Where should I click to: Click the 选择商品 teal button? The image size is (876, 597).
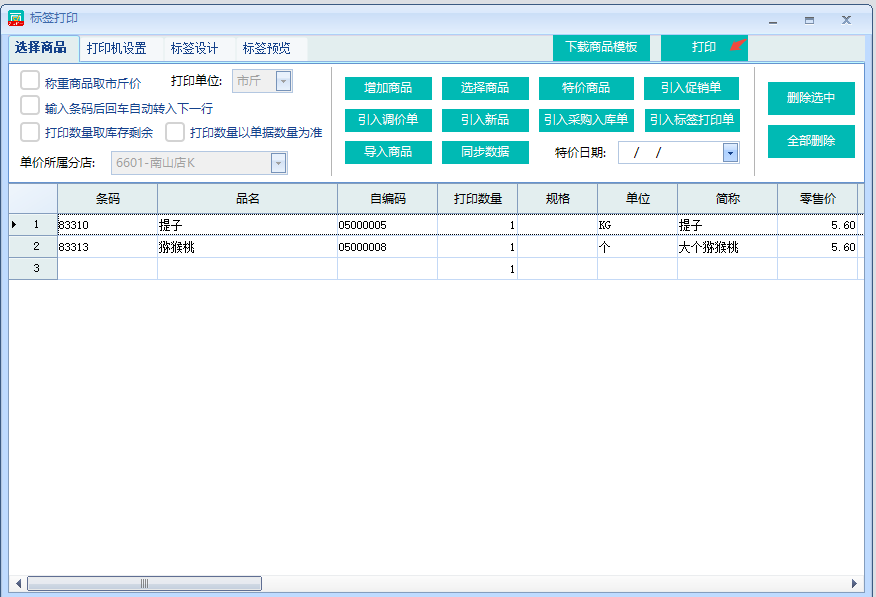coord(485,88)
